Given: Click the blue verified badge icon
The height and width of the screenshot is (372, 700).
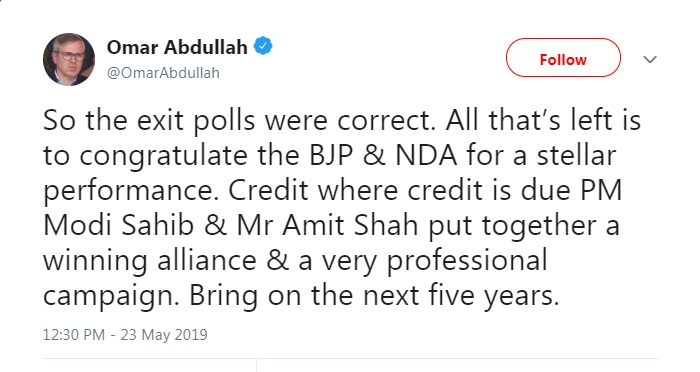Looking at the screenshot, I should (263, 46).
